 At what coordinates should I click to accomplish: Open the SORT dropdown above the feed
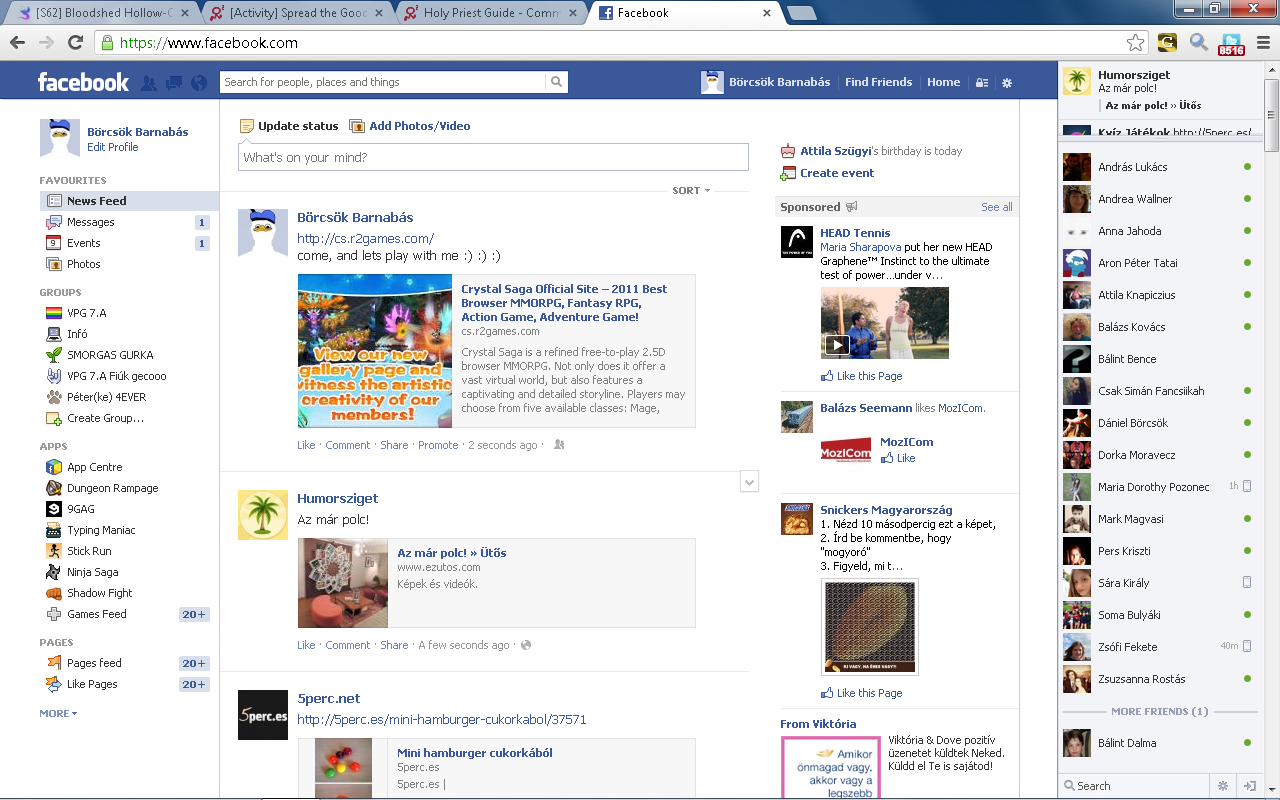coord(691,190)
